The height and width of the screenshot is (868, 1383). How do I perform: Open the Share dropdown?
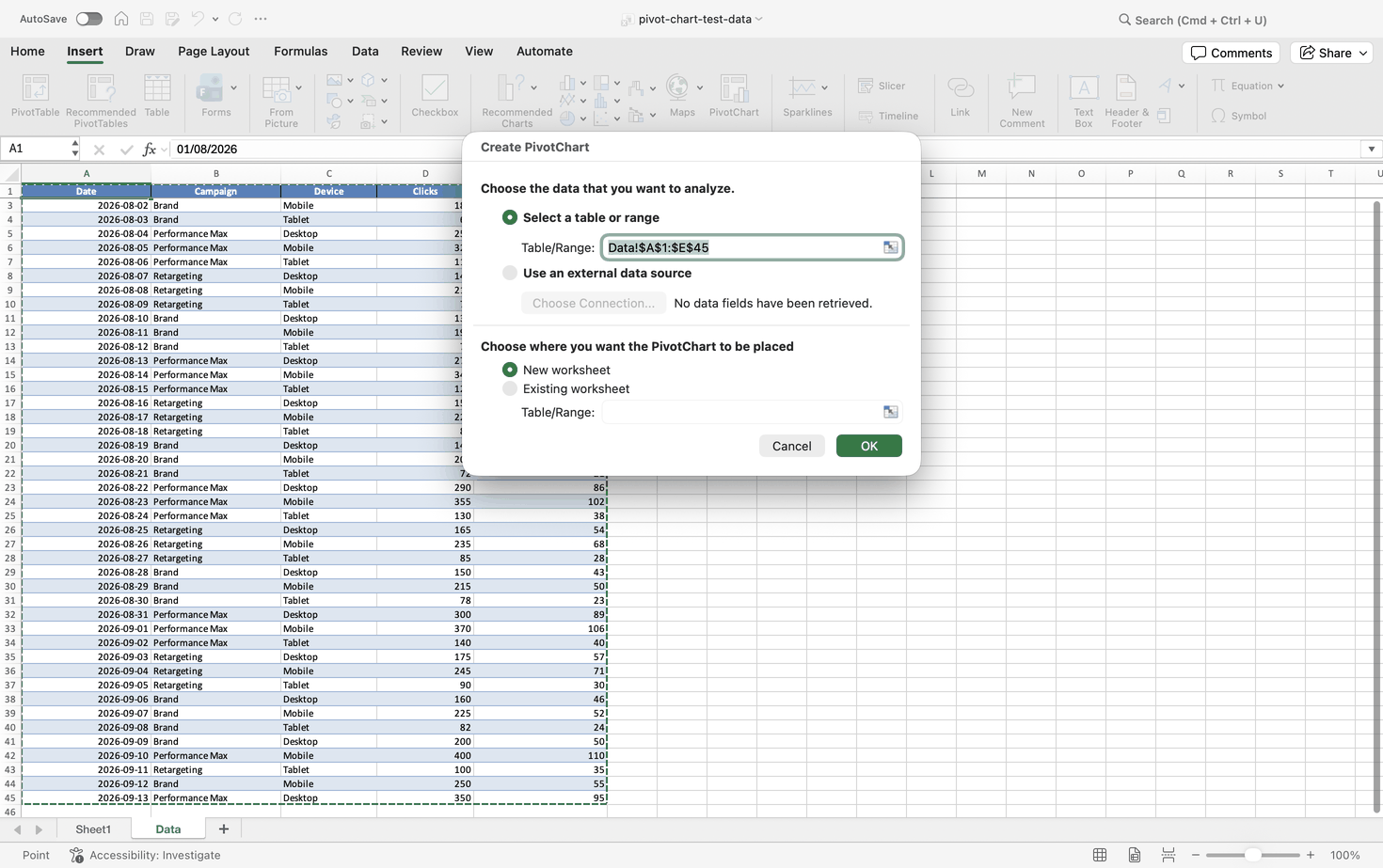click(x=1363, y=53)
